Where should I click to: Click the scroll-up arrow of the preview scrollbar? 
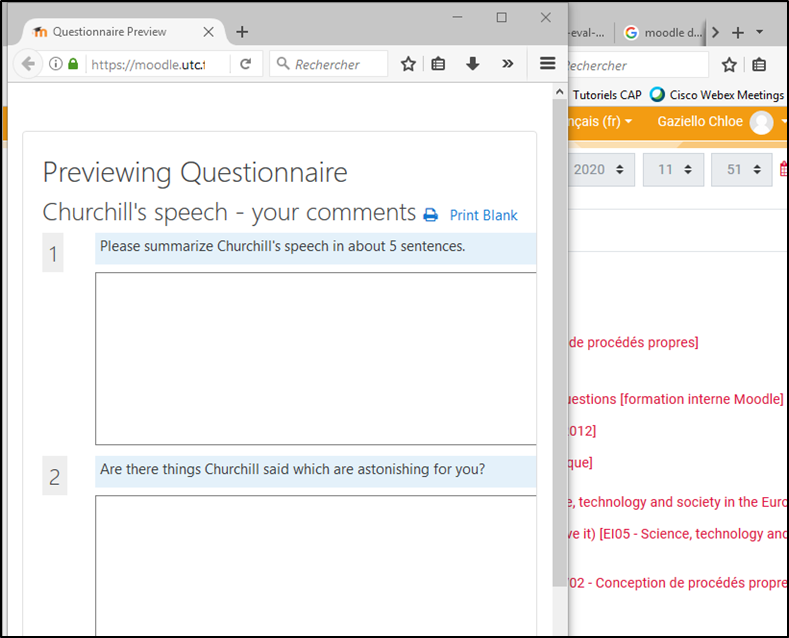(560, 92)
